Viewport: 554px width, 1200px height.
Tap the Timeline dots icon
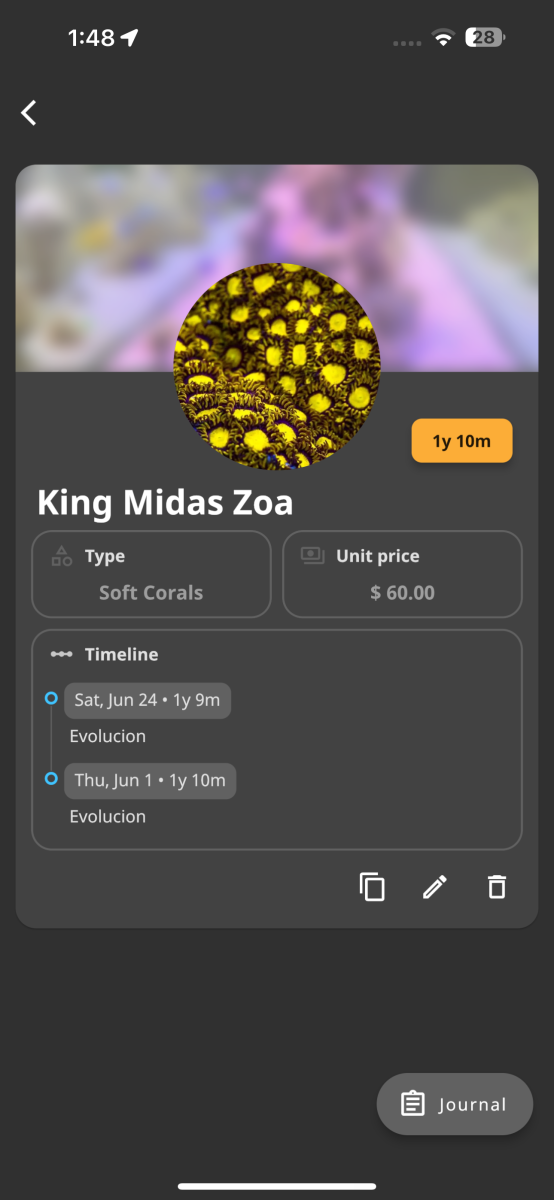point(62,654)
